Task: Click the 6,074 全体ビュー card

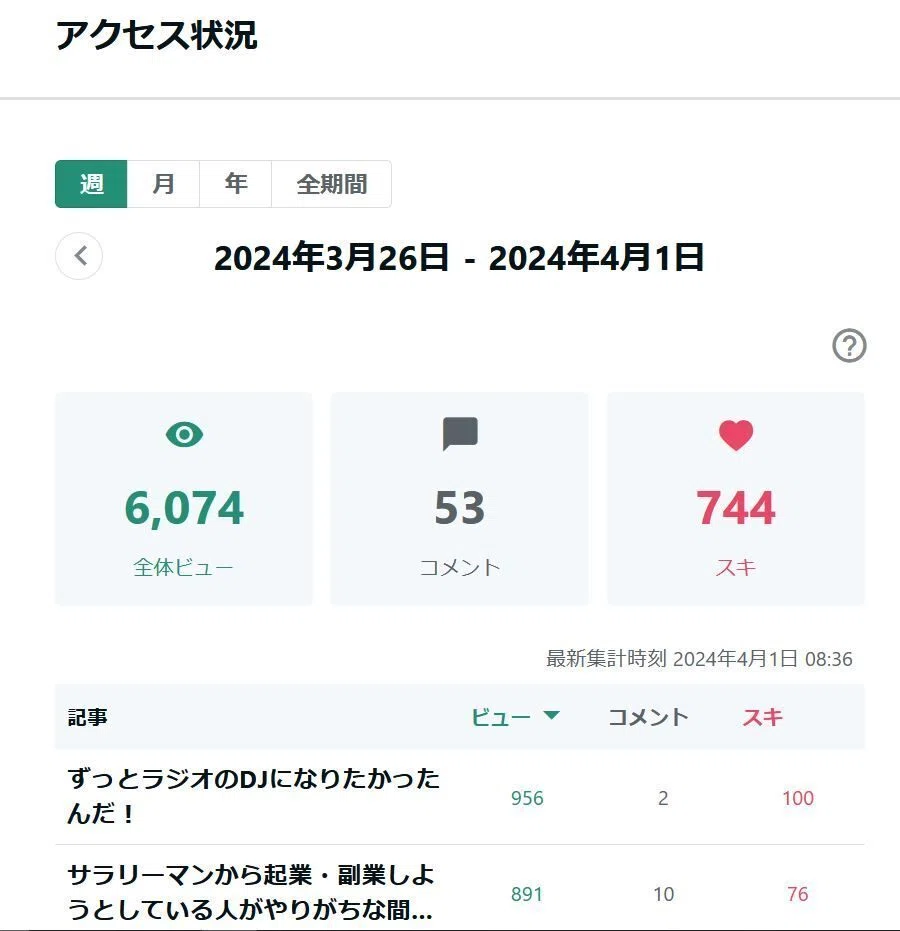Action: point(183,499)
